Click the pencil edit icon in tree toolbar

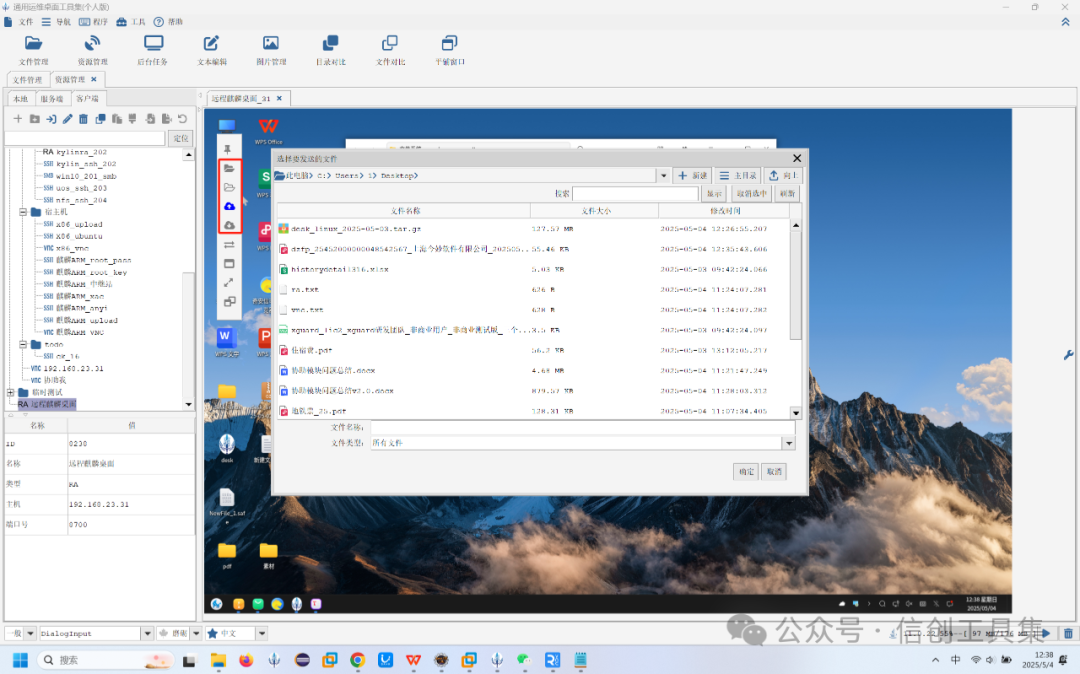coord(68,119)
